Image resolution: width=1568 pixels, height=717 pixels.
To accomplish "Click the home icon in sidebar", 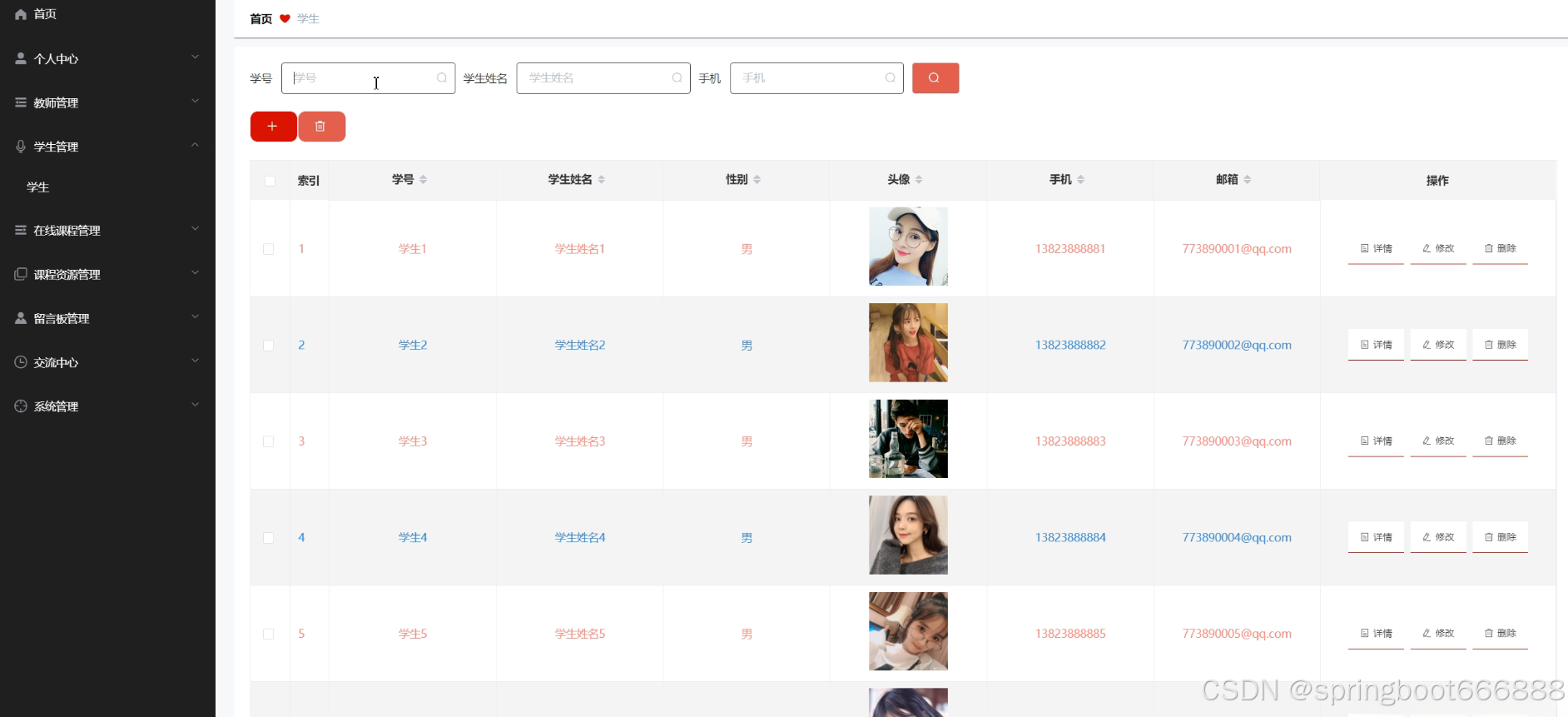I will click(x=21, y=14).
